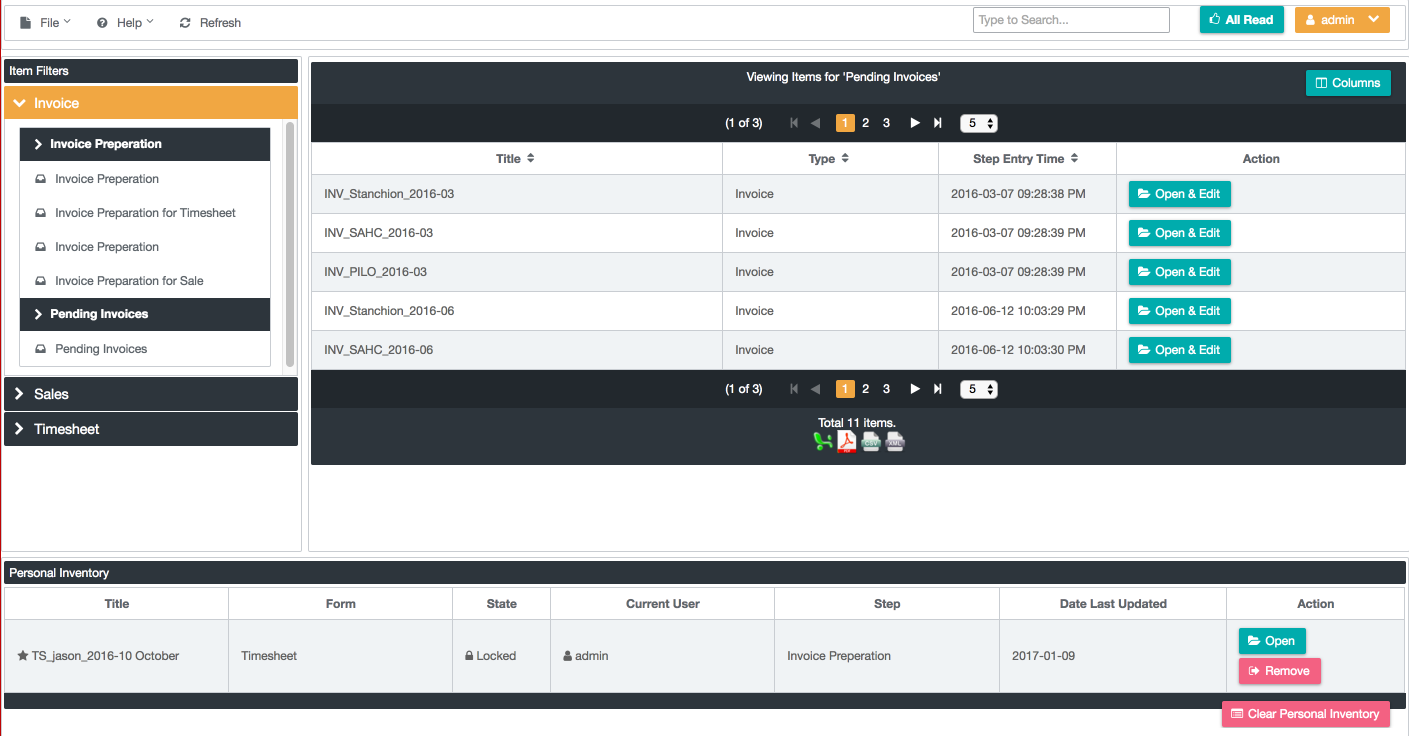Jump to last page in top paginator
1409x736 pixels.
pyautogui.click(x=938, y=123)
